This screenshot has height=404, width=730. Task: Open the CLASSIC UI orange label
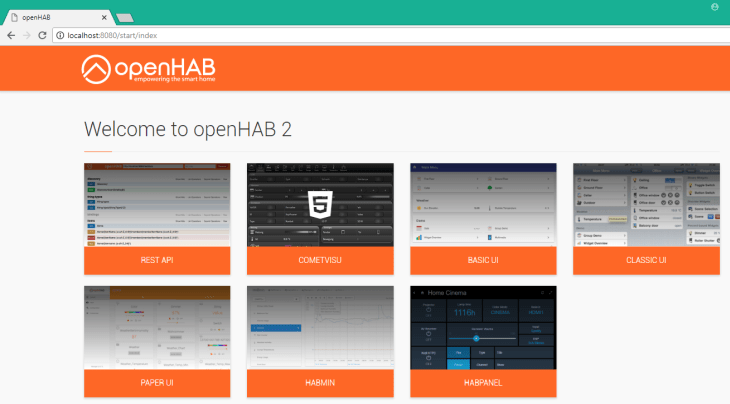646,260
